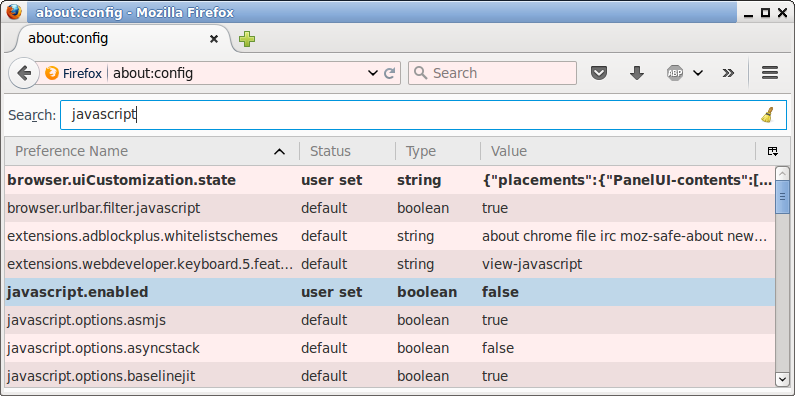Open the Pocket toolbar icon
This screenshot has height=396, width=795.
click(599, 73)
